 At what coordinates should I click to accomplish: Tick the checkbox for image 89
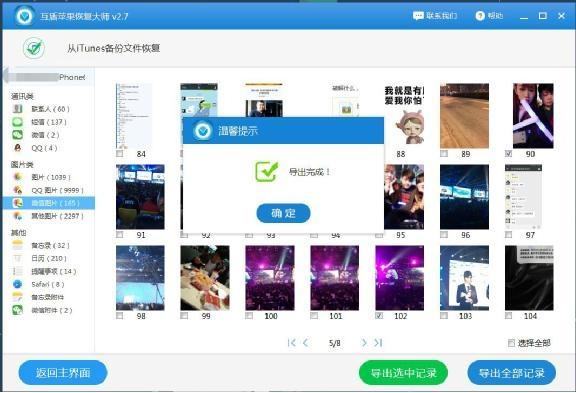tap(444, 154)
